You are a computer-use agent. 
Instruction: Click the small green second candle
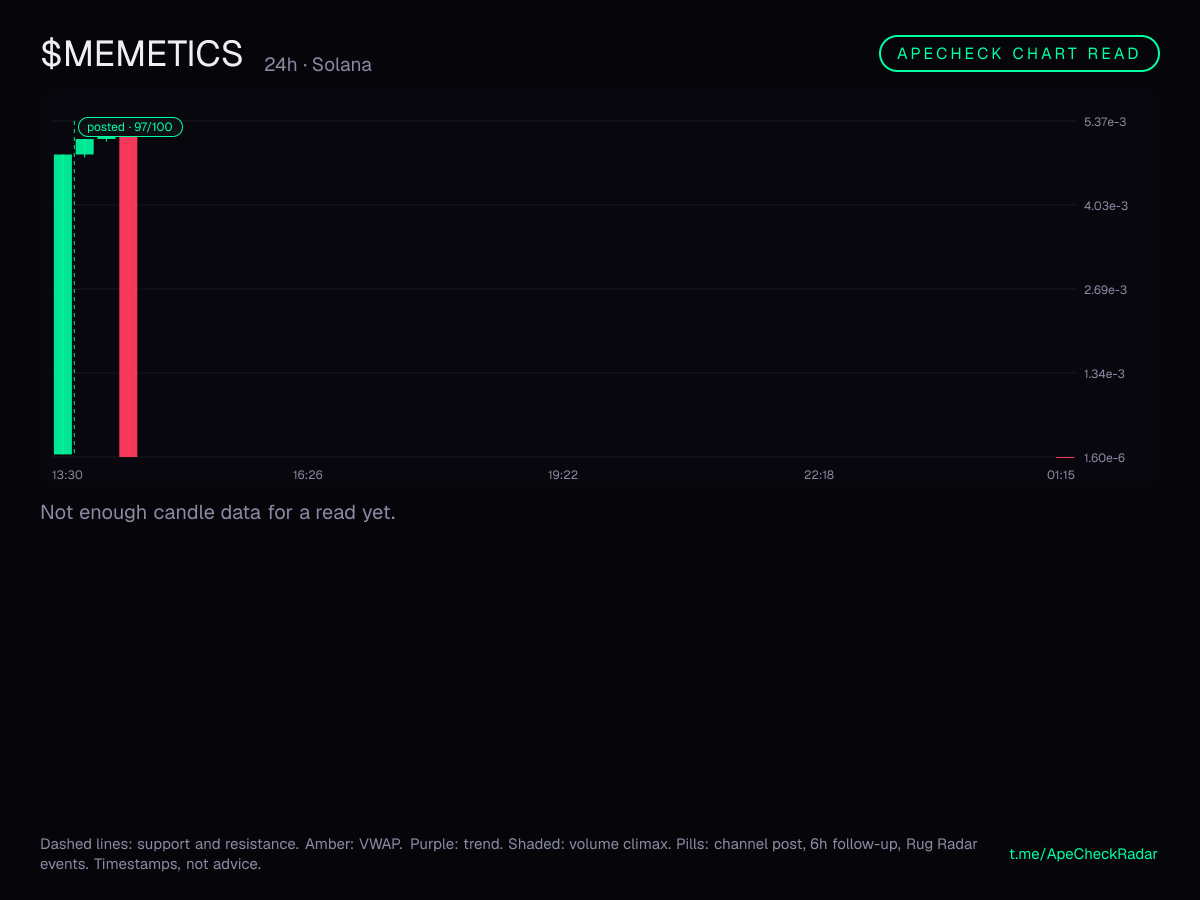tap(85, 146)
